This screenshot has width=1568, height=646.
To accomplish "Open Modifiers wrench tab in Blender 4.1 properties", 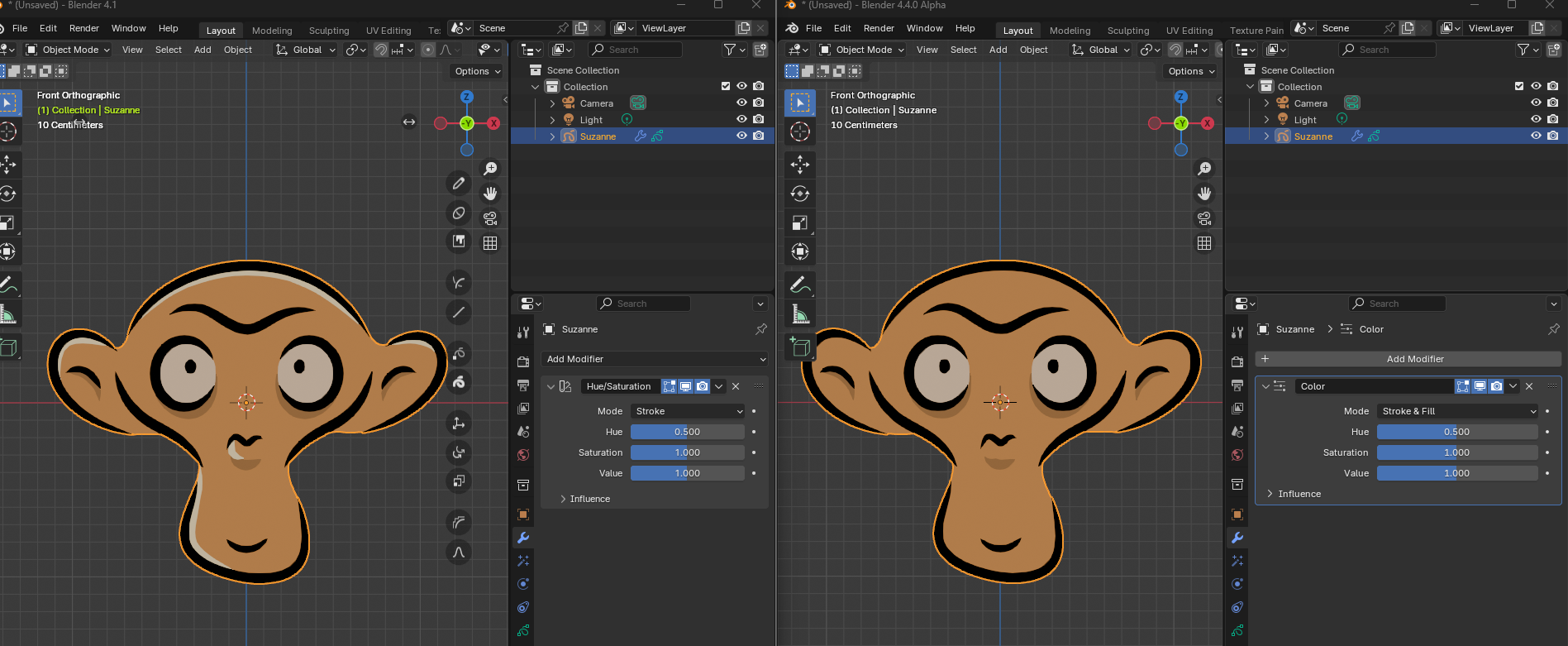I will [523, 538].
